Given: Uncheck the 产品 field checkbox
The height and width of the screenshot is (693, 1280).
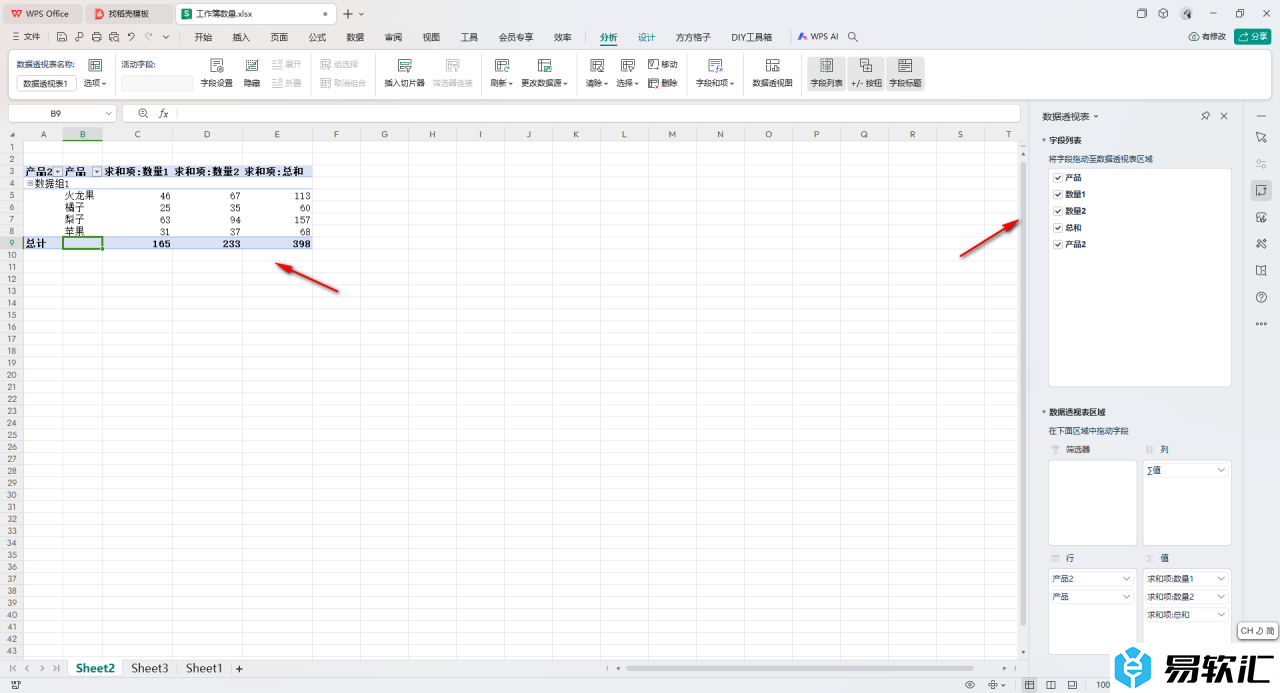Looking at the screenshot, I should click(x=1058, y=177).
